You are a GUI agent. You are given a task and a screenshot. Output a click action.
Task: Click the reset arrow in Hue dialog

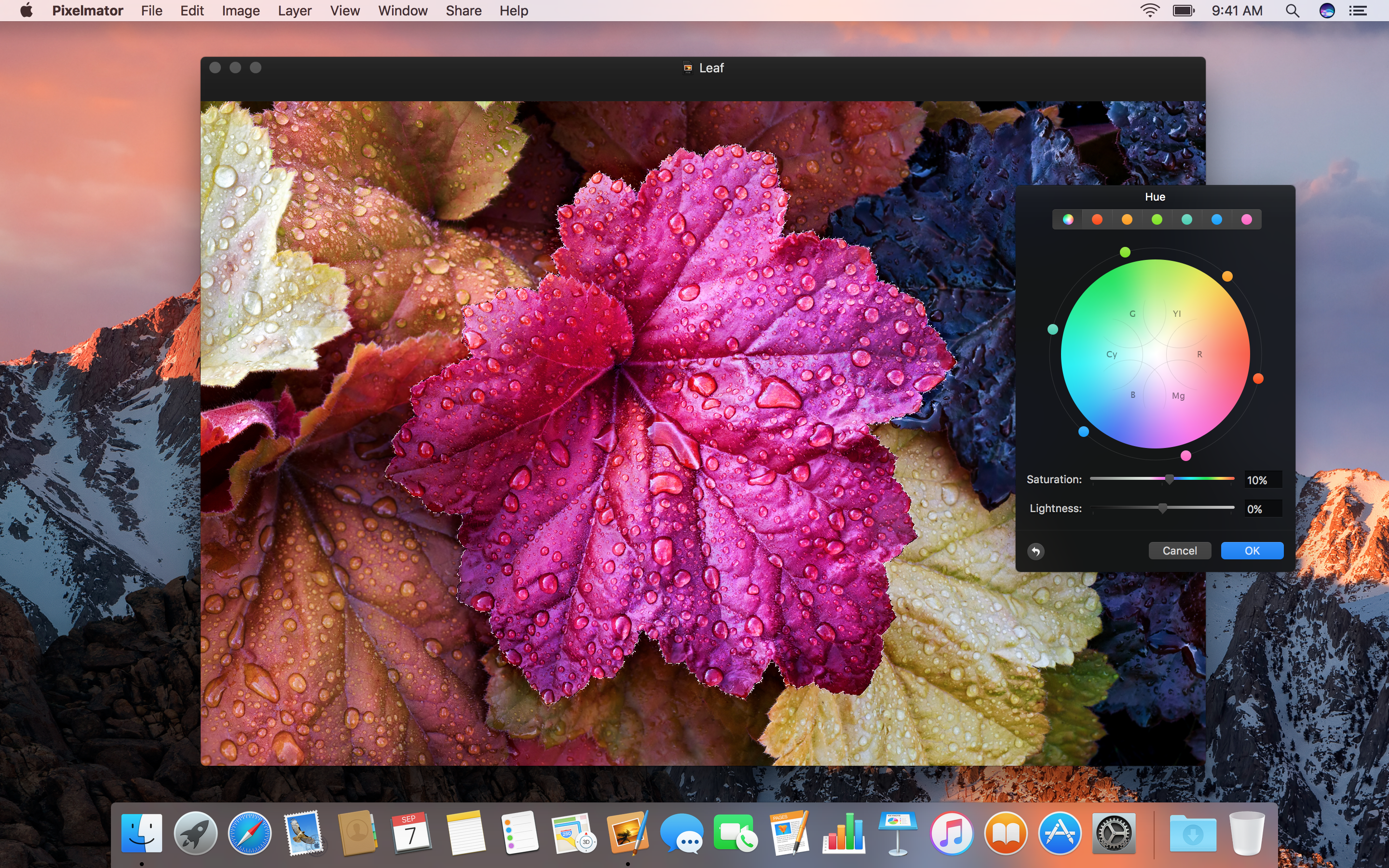tap(1035, 551)
